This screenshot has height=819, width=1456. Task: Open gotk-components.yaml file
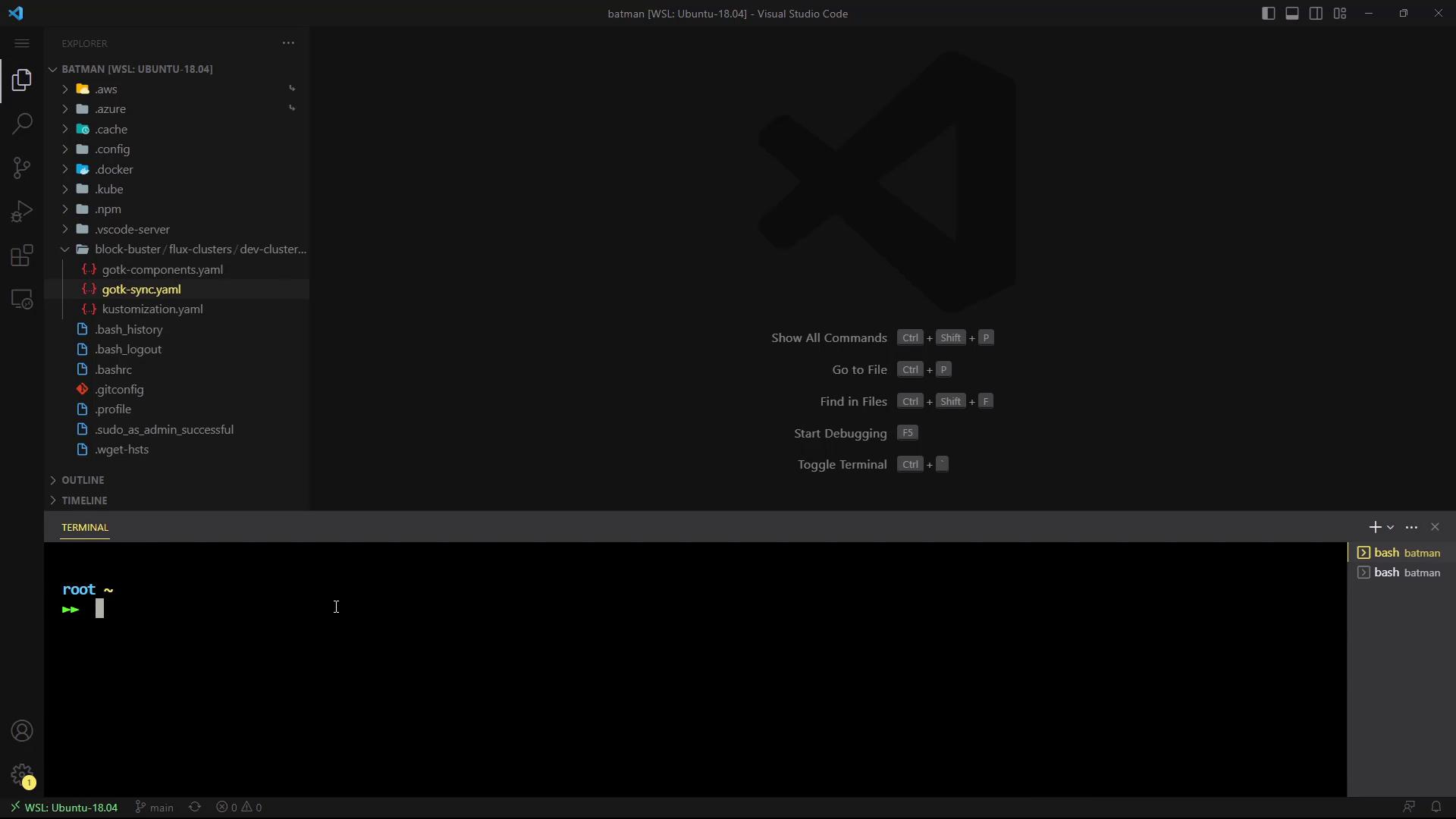[177, 269]
